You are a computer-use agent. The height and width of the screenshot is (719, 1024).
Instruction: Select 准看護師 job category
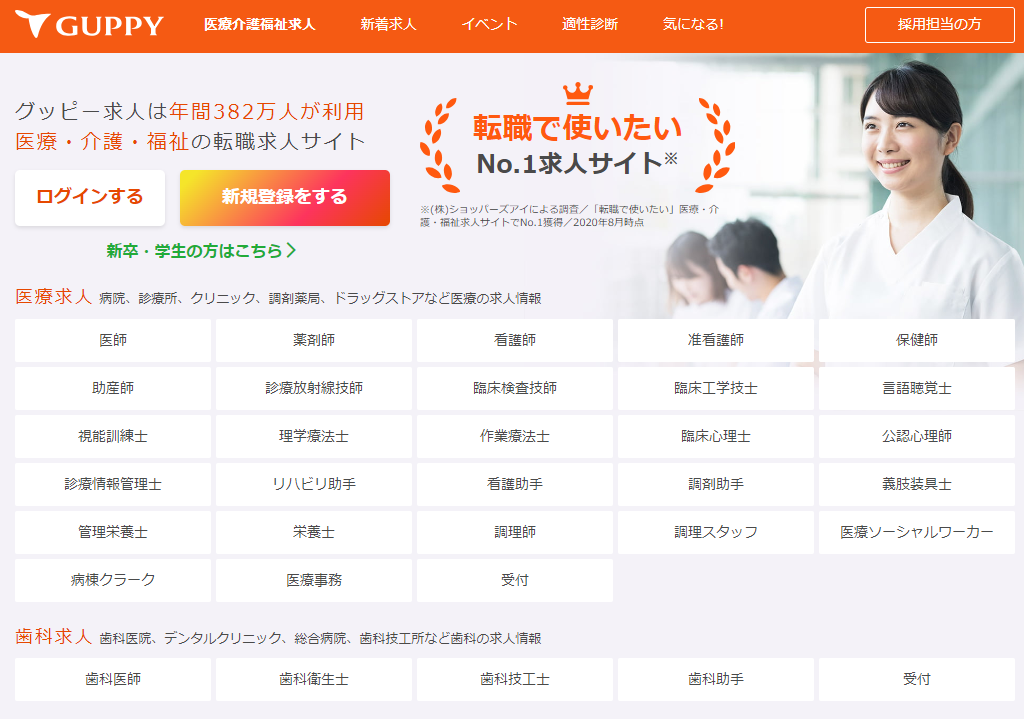click(716, 340)
